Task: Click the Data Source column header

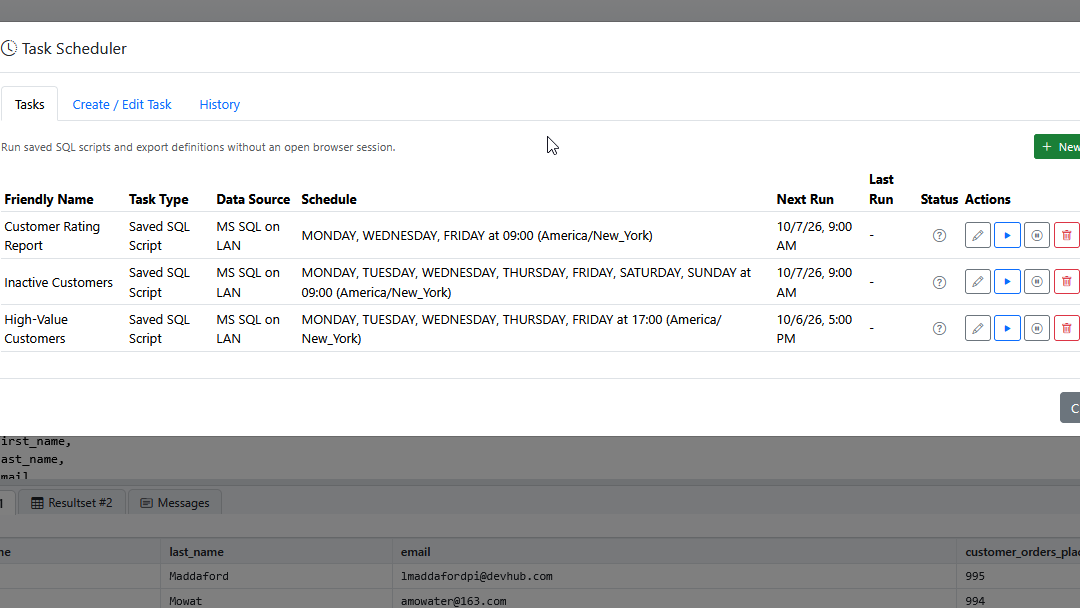Action: click(253, 199)
